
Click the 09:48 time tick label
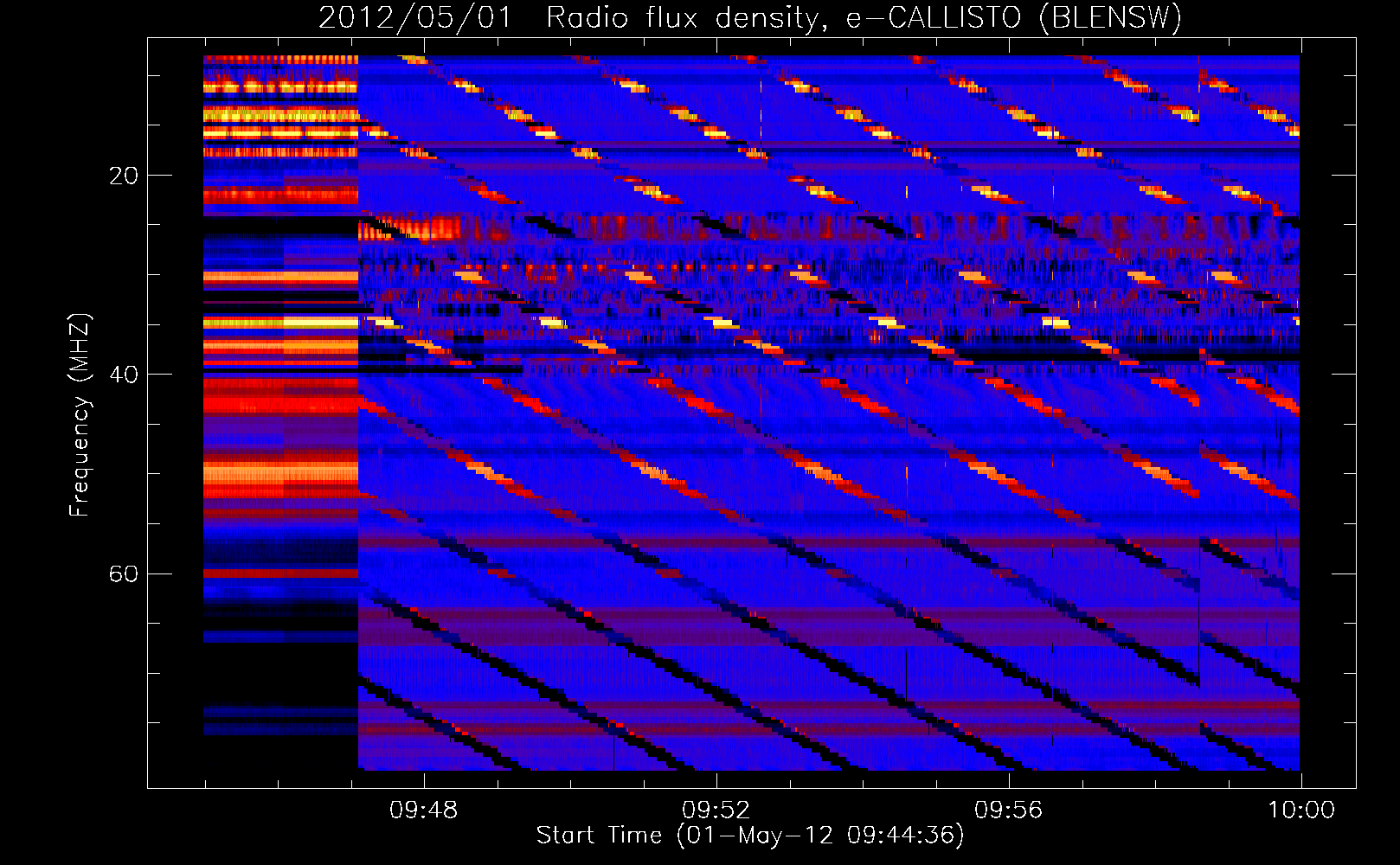[x=424, y=811]
